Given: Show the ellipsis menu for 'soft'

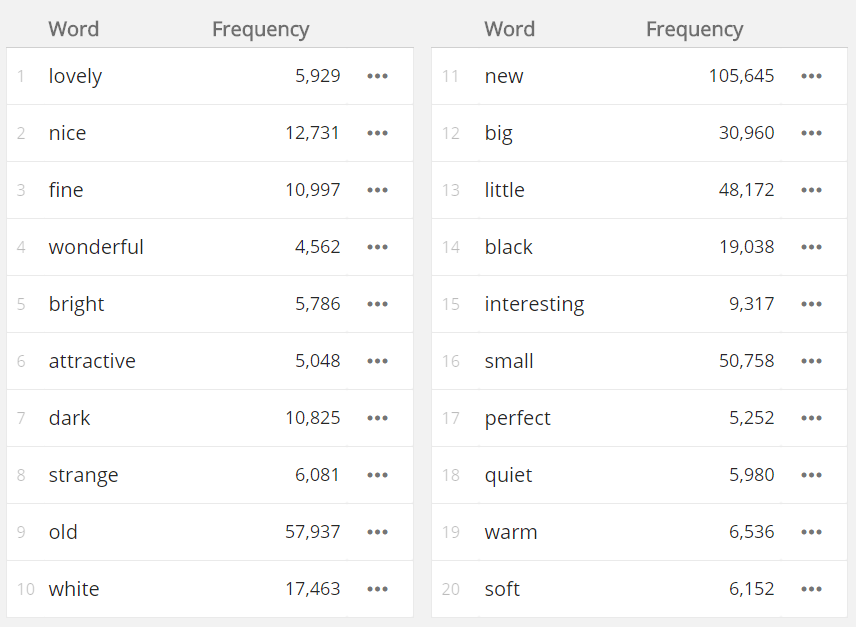Looking at the screenshot, I should click(811, 589).
